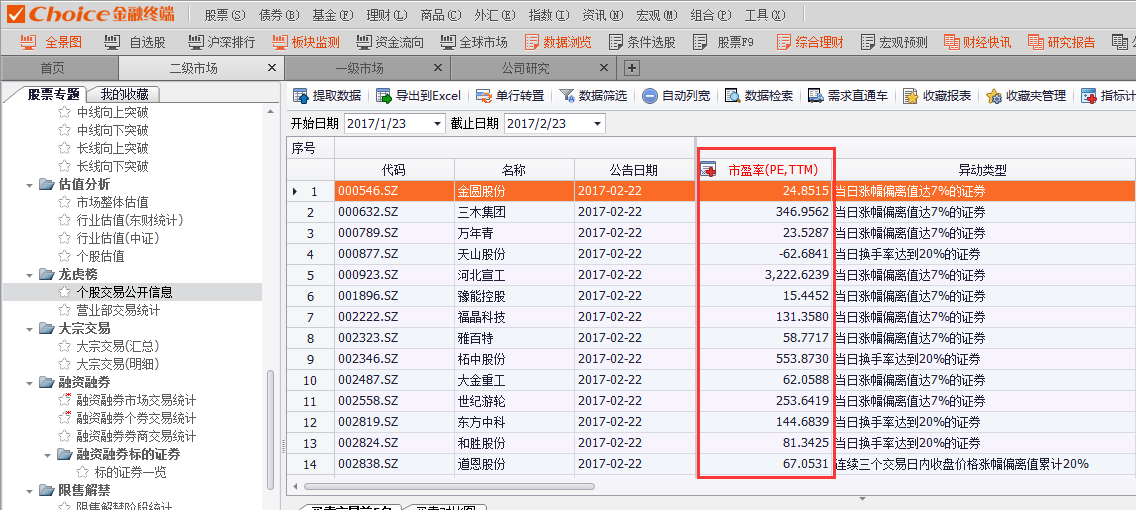Click the 需求直通车 icon button

pyautogui.click(x=816, y=96)
